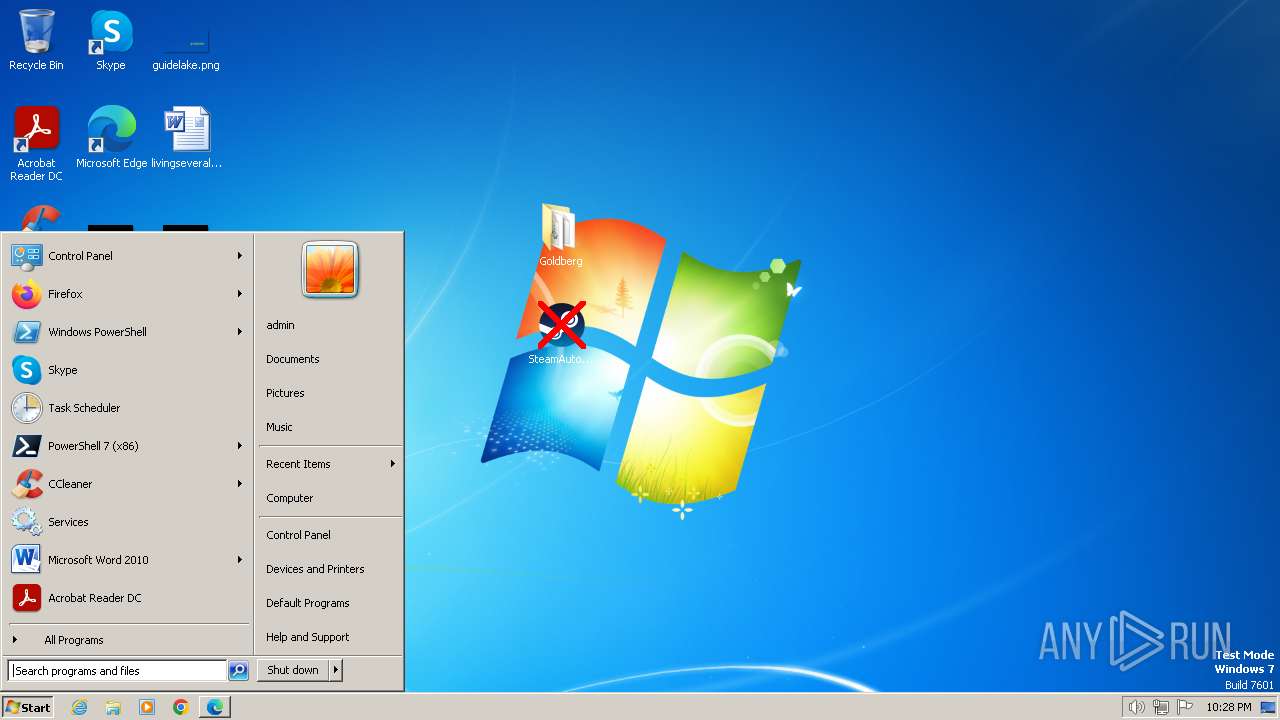Expand the CCleaner jump list arrow
Viewport: 1280px width, 720px height.
[240, 484]
